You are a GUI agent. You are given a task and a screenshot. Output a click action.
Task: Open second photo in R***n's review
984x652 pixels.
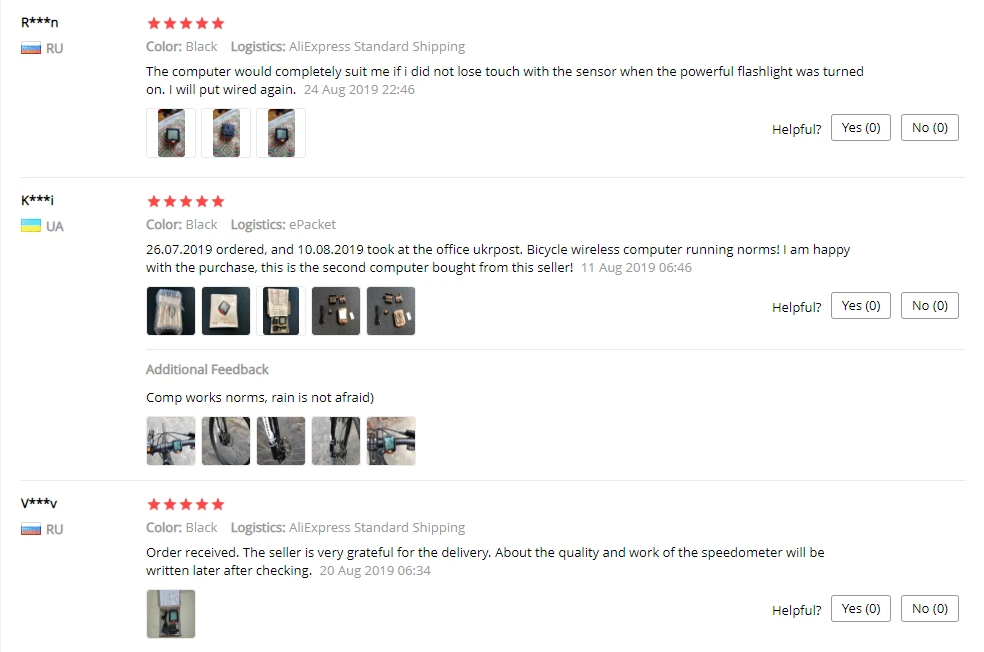(226, 133)
